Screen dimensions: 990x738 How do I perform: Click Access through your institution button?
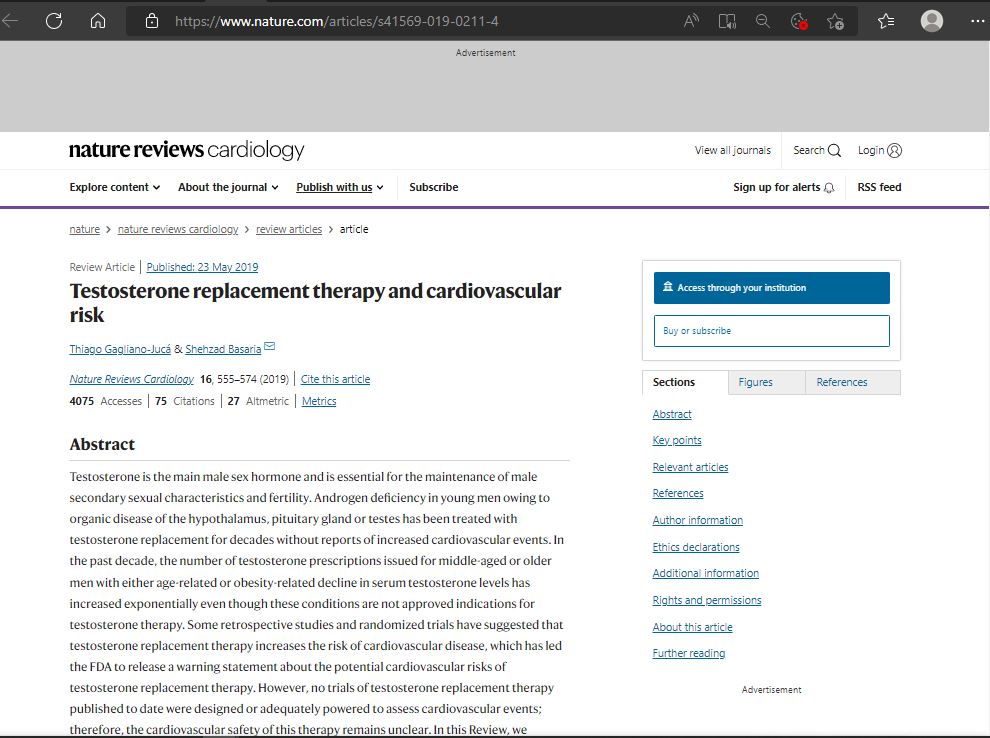tap(772, 288)
